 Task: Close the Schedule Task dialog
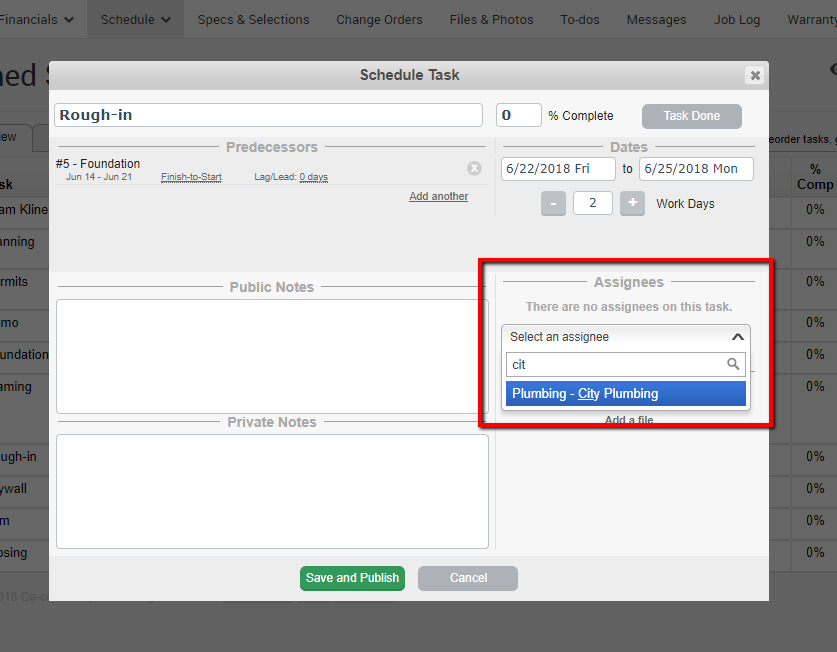click(755, 75)
